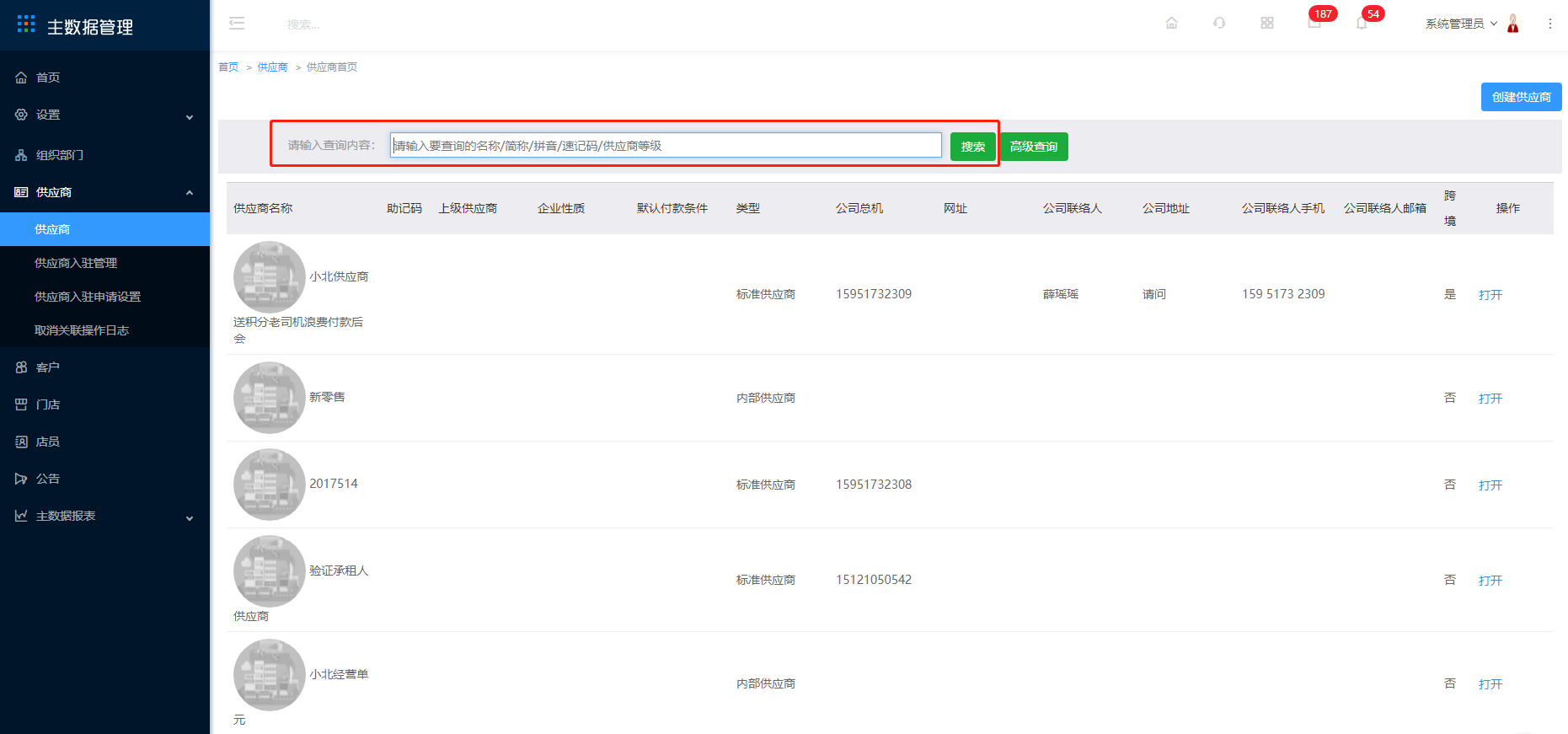Screen dimensions: 1568x734
Task: Click the headset support icon
Action: coord(1219,24)
